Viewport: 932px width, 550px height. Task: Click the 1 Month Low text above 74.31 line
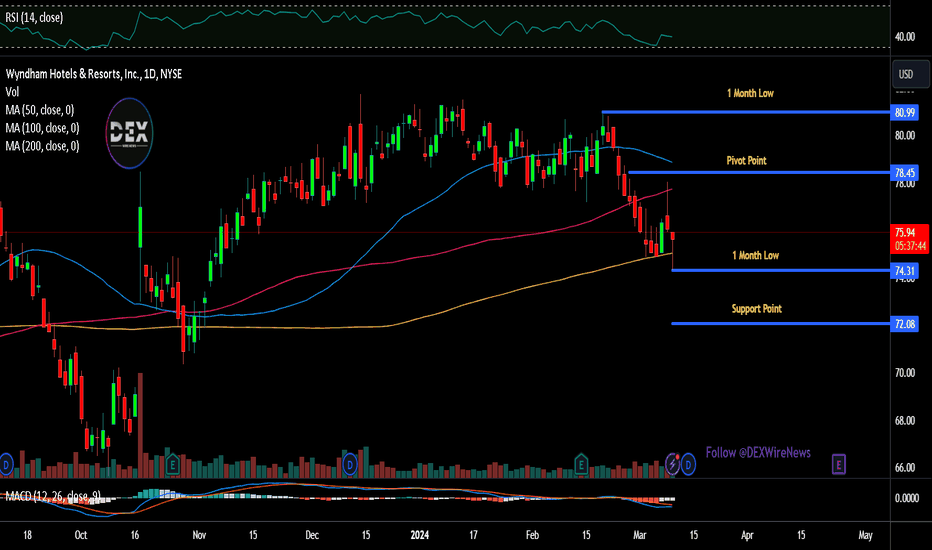[755, 256]
